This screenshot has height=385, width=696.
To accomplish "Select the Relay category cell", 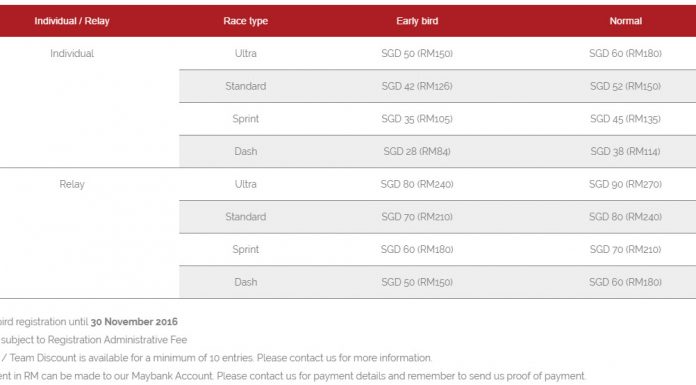I will 72,184.
